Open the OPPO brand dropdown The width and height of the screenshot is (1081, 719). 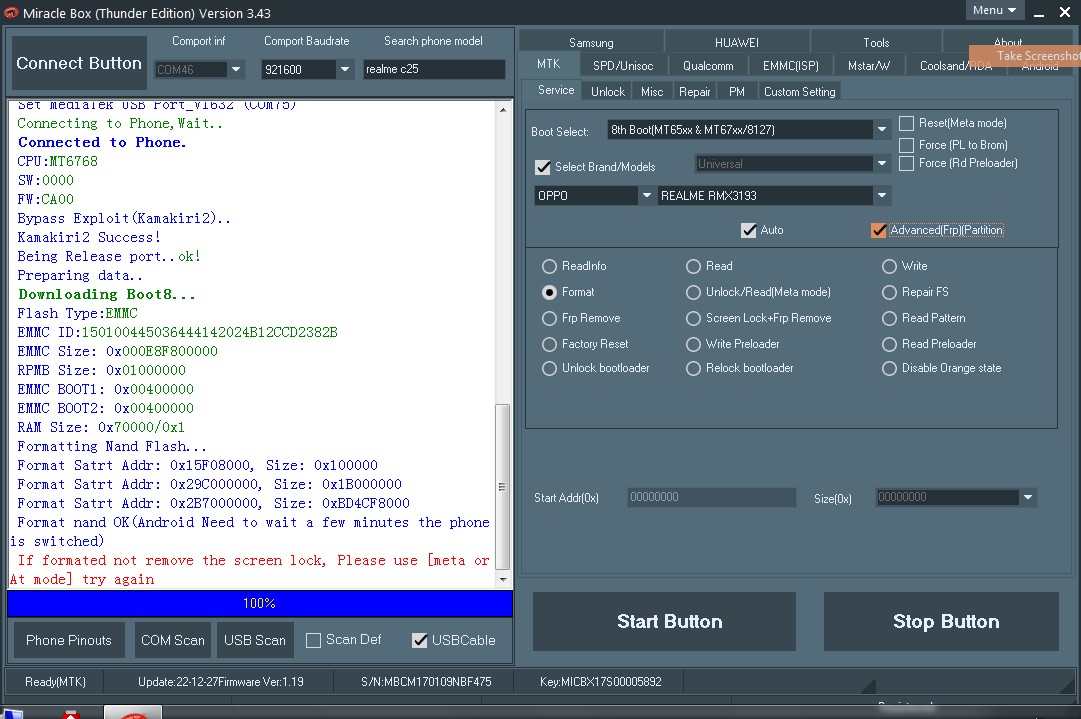pos(647,196)
